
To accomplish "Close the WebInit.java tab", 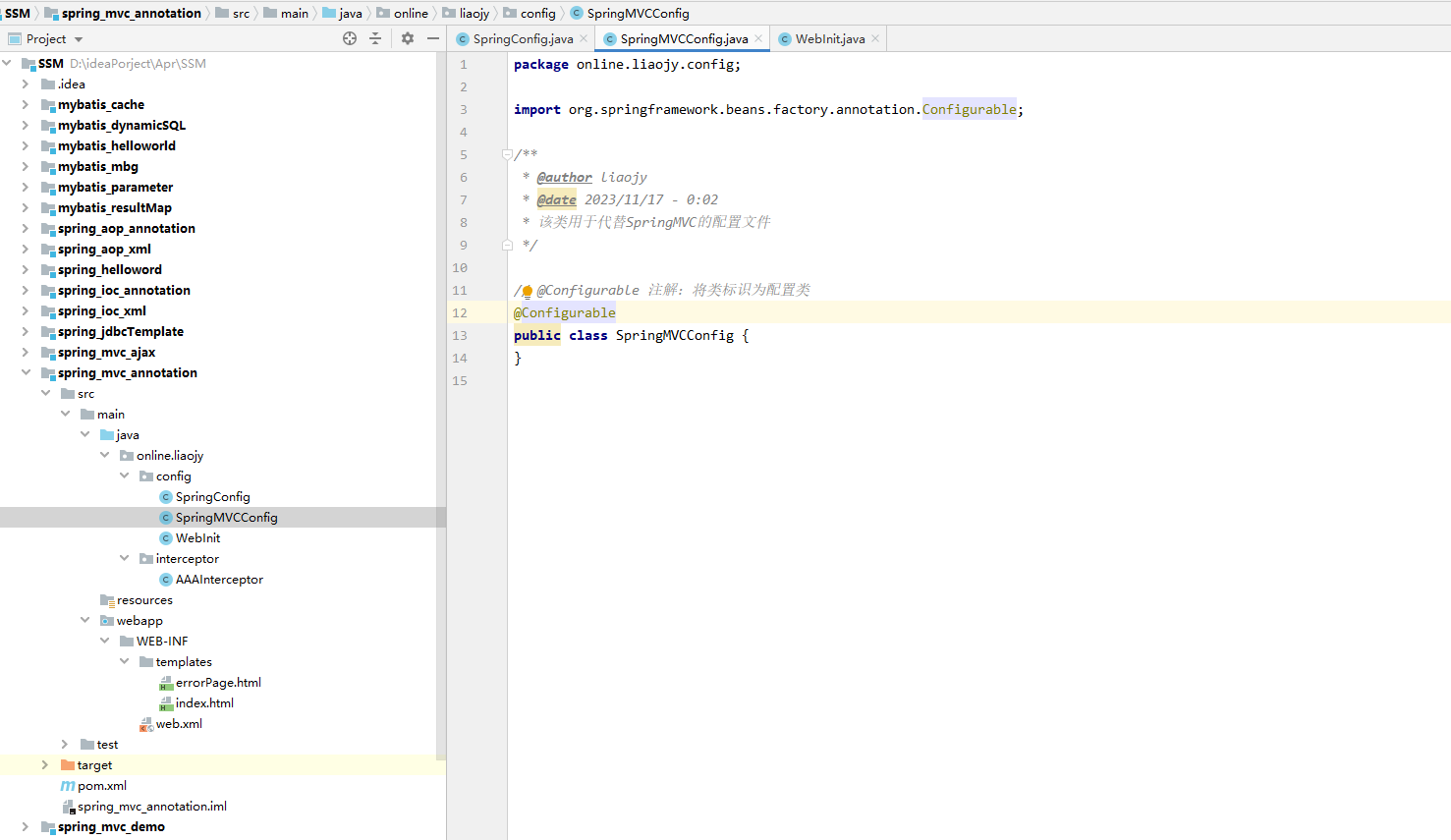I will (x=875, y=38).
